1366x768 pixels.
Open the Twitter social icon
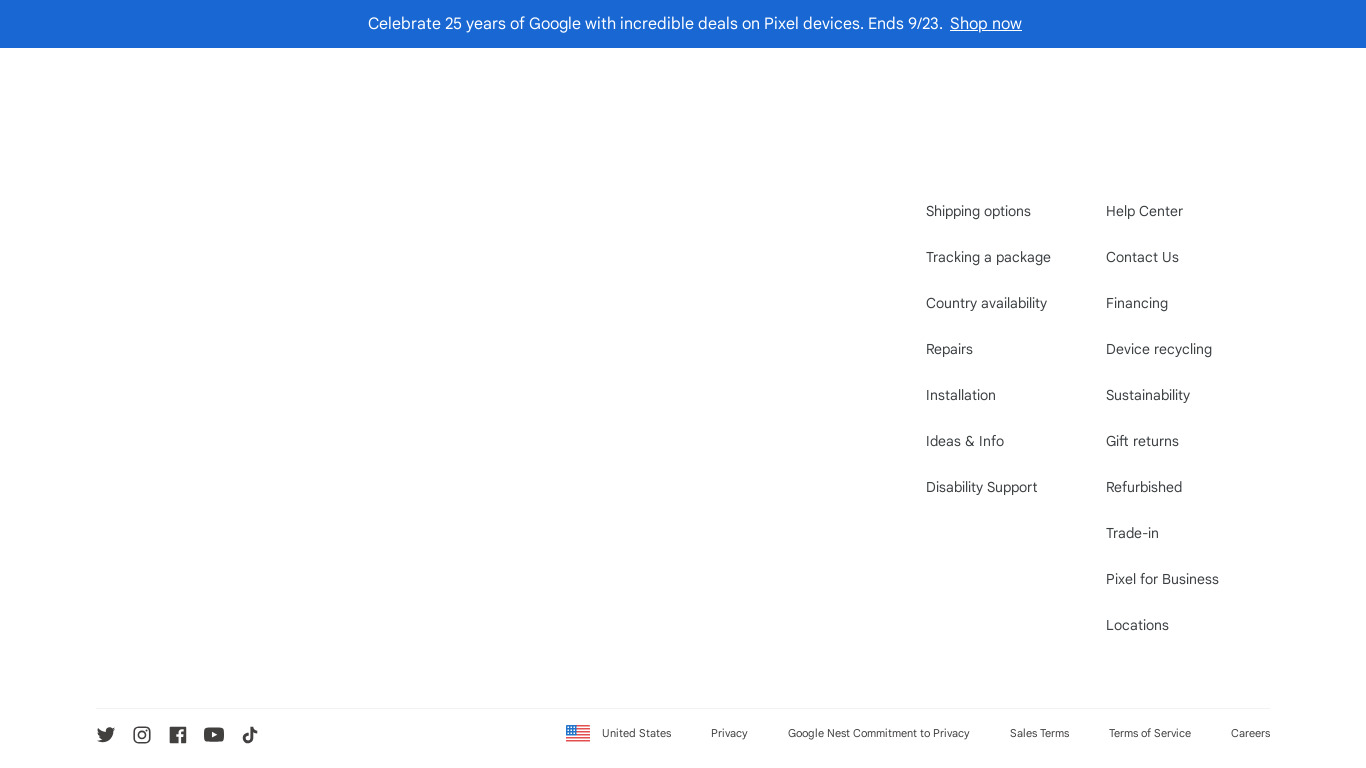point(106,735)
